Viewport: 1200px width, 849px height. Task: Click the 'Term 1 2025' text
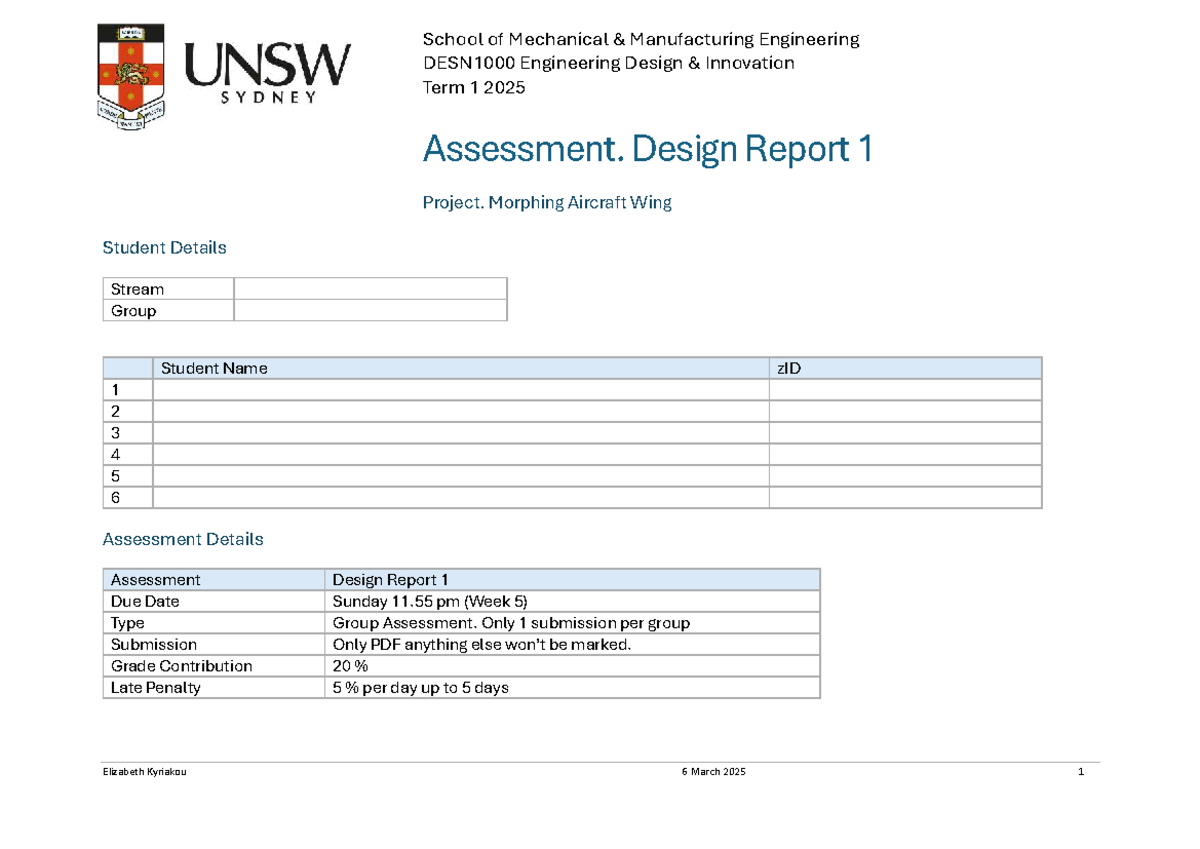(x=474, y=88)
